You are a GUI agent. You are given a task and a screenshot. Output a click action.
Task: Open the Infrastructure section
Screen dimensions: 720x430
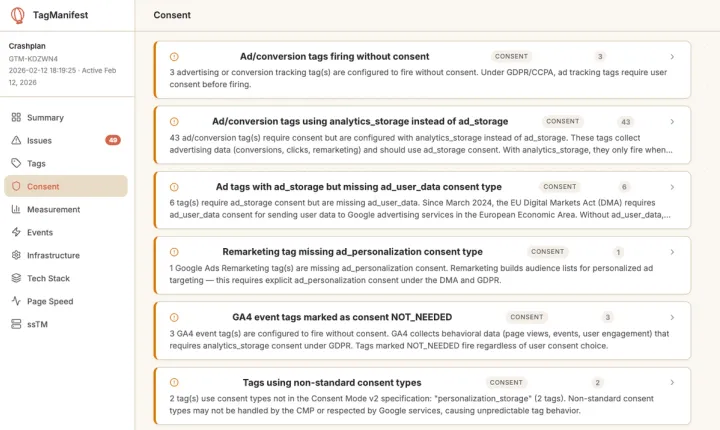66,255
